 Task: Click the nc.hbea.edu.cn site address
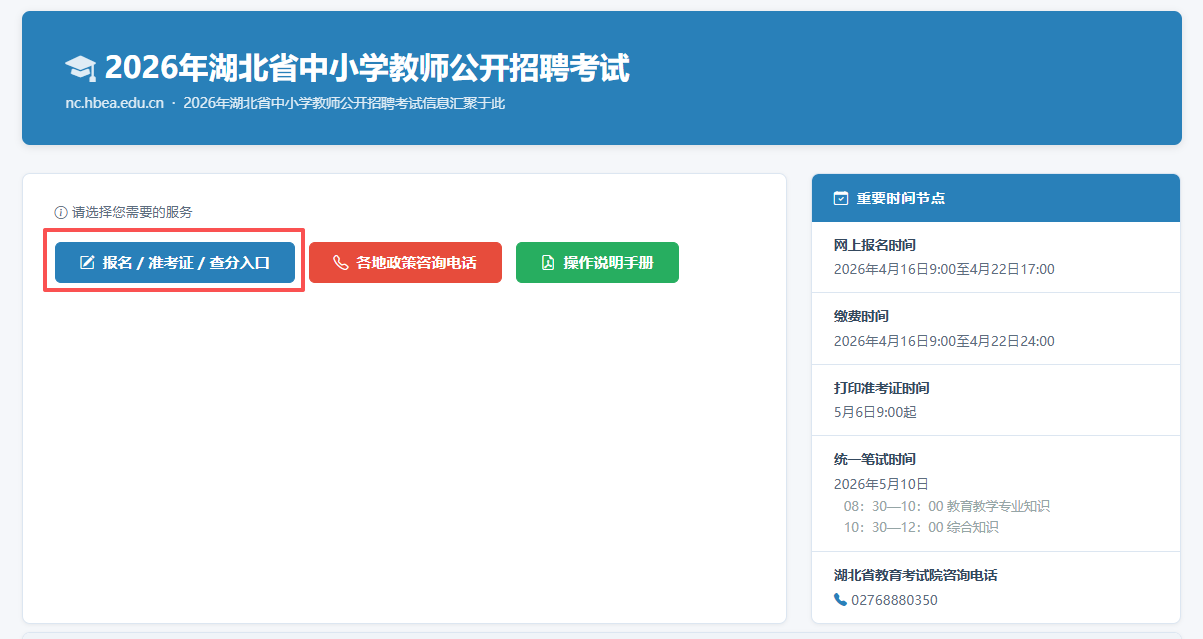tap(114, 103)
